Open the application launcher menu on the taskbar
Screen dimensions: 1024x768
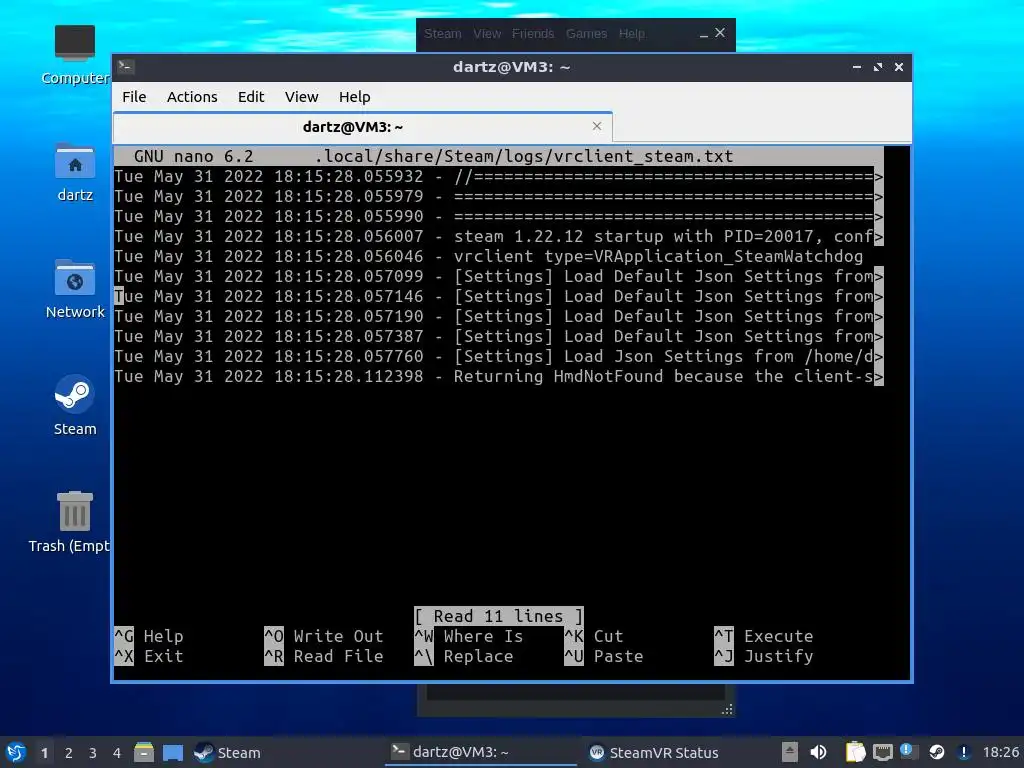tap(16, 752)
